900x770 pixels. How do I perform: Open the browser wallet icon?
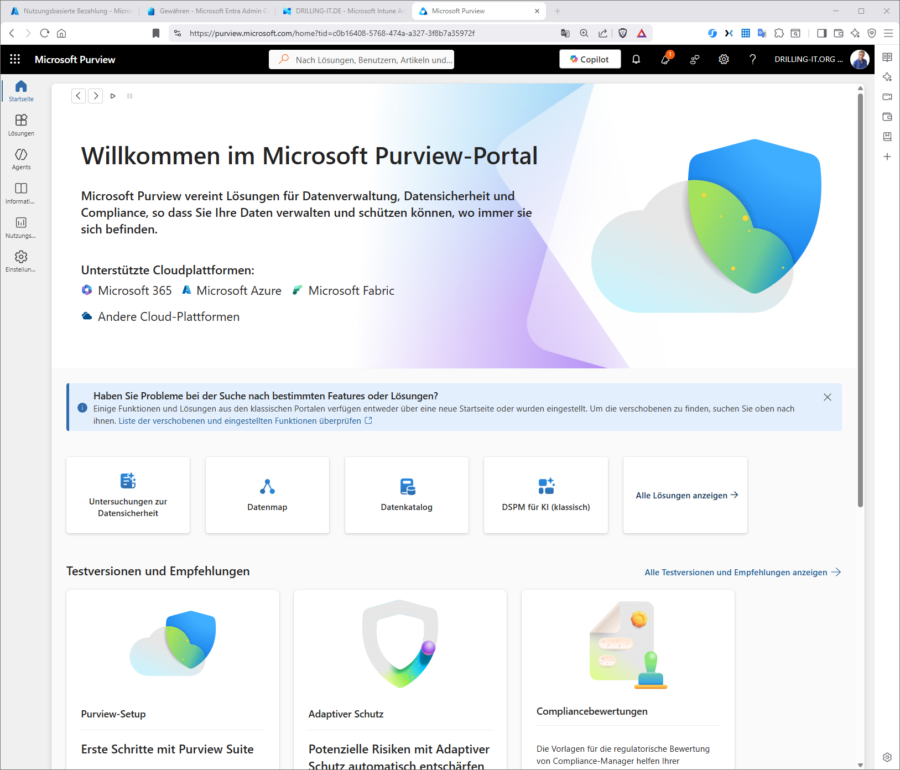839,33
